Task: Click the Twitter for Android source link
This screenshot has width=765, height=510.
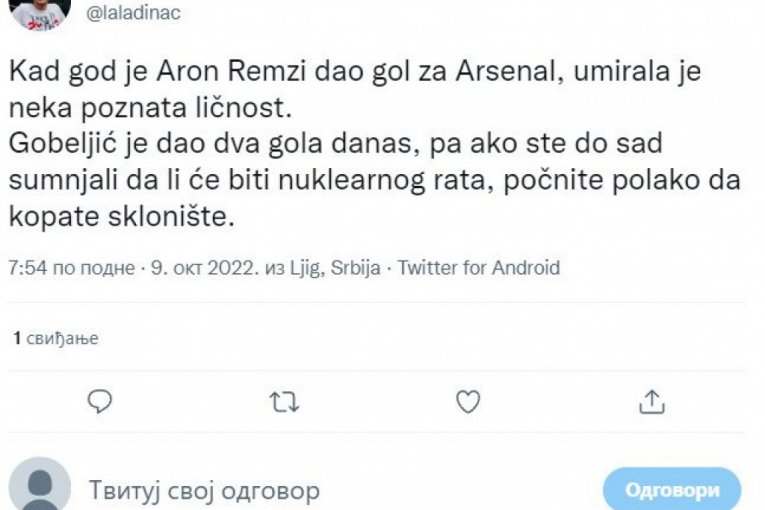Action: (x=478, y=268)
